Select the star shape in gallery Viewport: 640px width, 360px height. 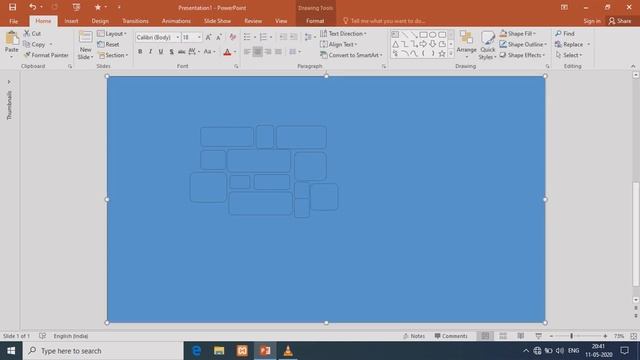(x=442, y=53)
